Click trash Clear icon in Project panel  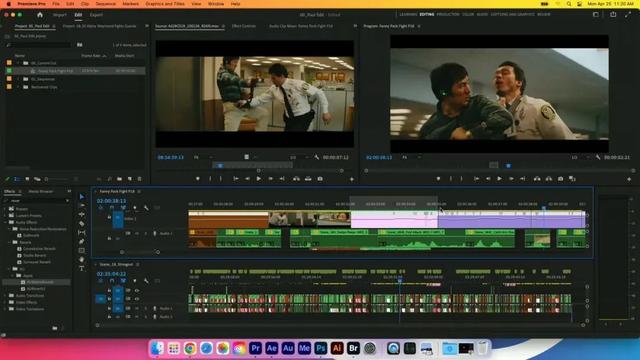[140, 179]
